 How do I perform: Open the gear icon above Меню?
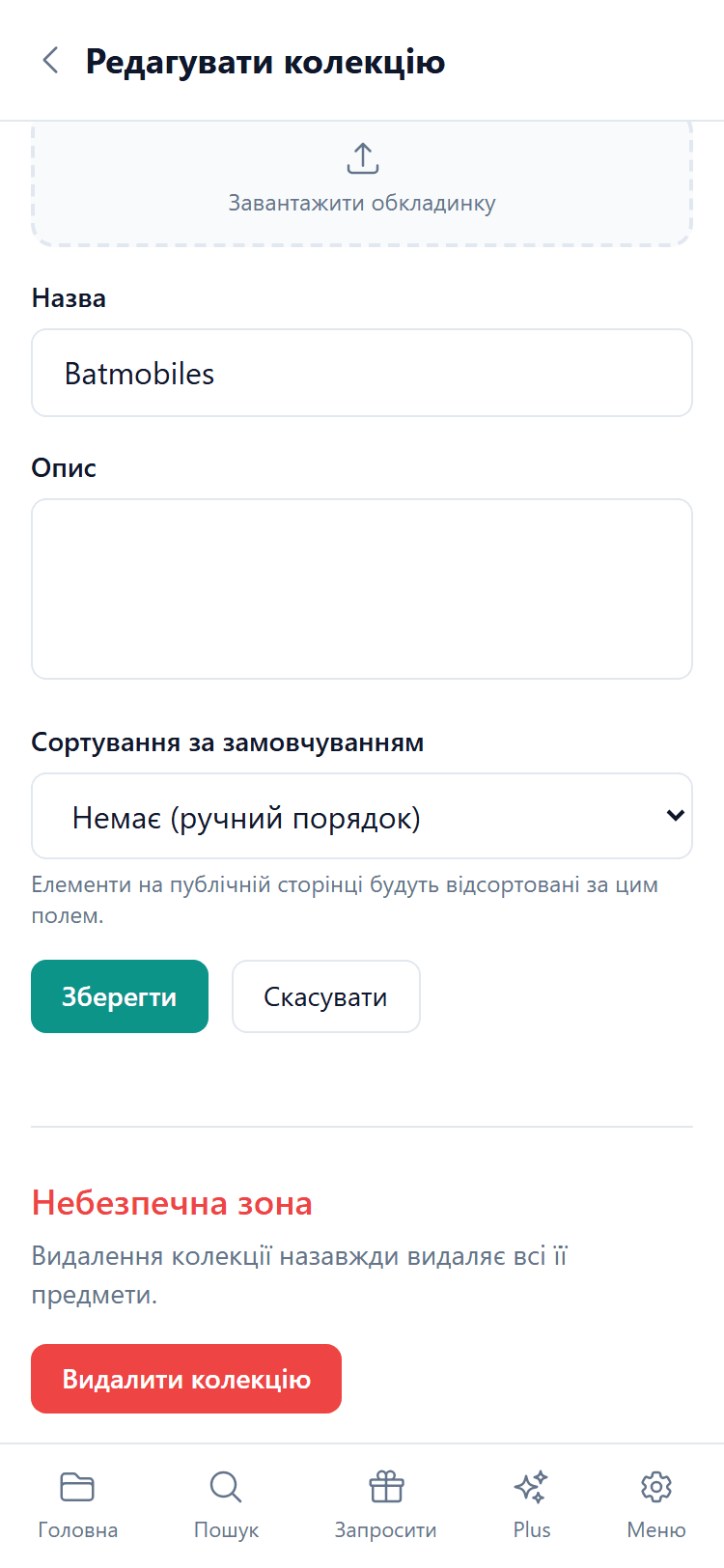(655, 1488)
